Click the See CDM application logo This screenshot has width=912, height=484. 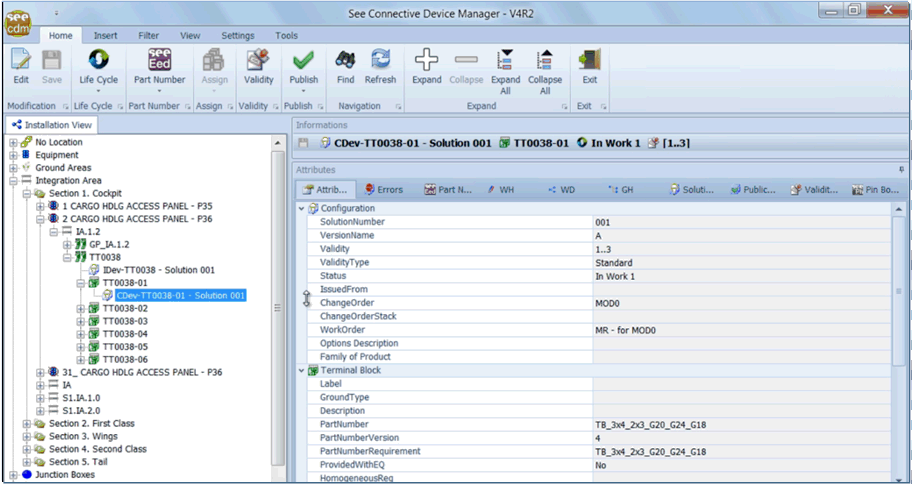(x=18, y=24)
